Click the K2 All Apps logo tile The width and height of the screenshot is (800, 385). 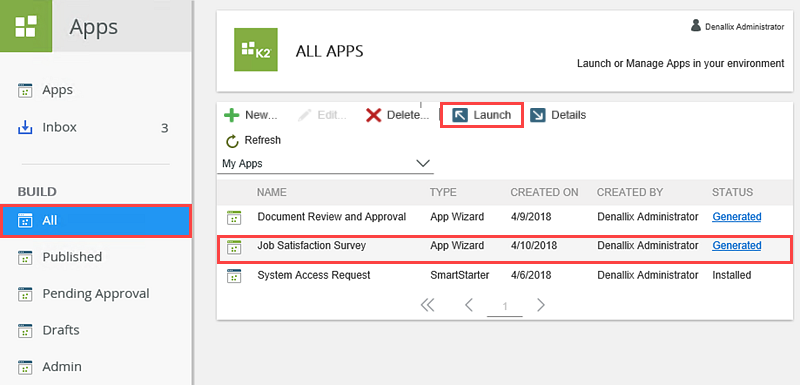click(x=256, y=49)
